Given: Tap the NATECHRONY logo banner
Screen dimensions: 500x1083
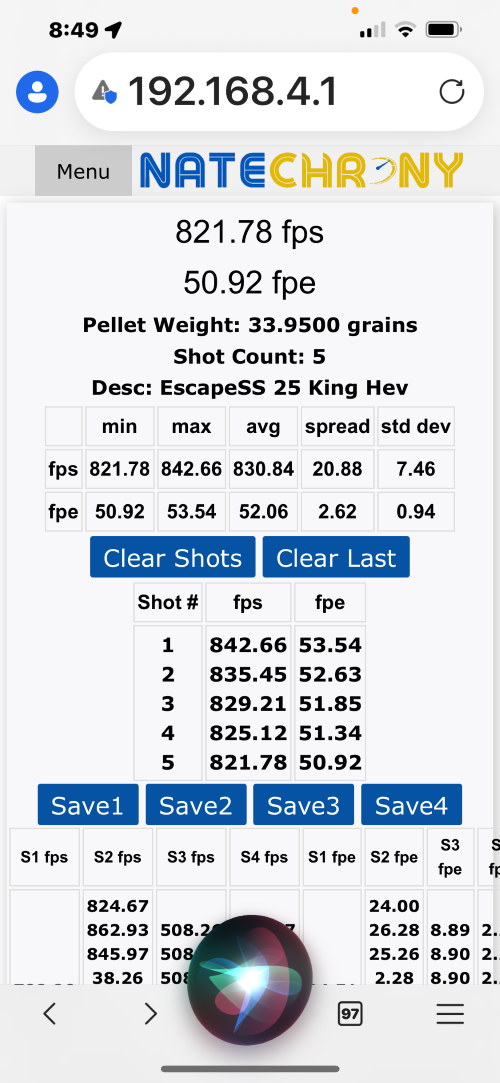Looking at the screenshot, I should click(x=301, y=170).
